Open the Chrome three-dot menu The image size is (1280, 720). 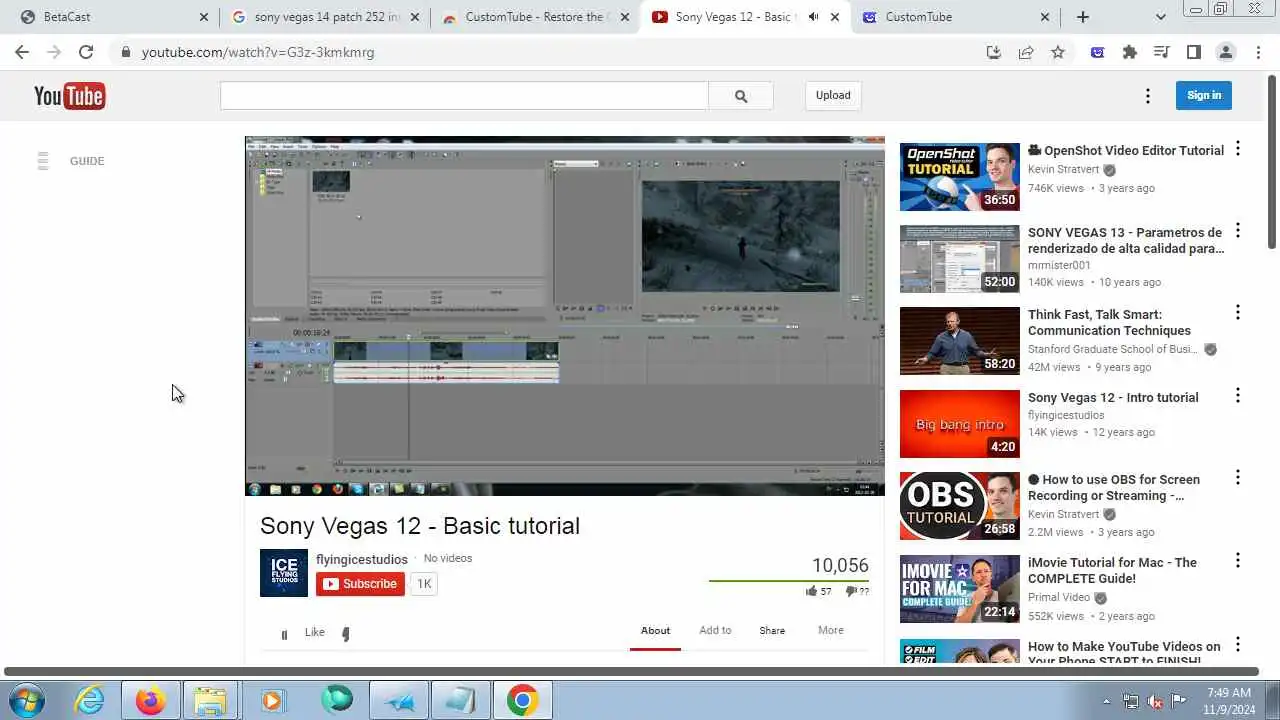[1258, 52]
